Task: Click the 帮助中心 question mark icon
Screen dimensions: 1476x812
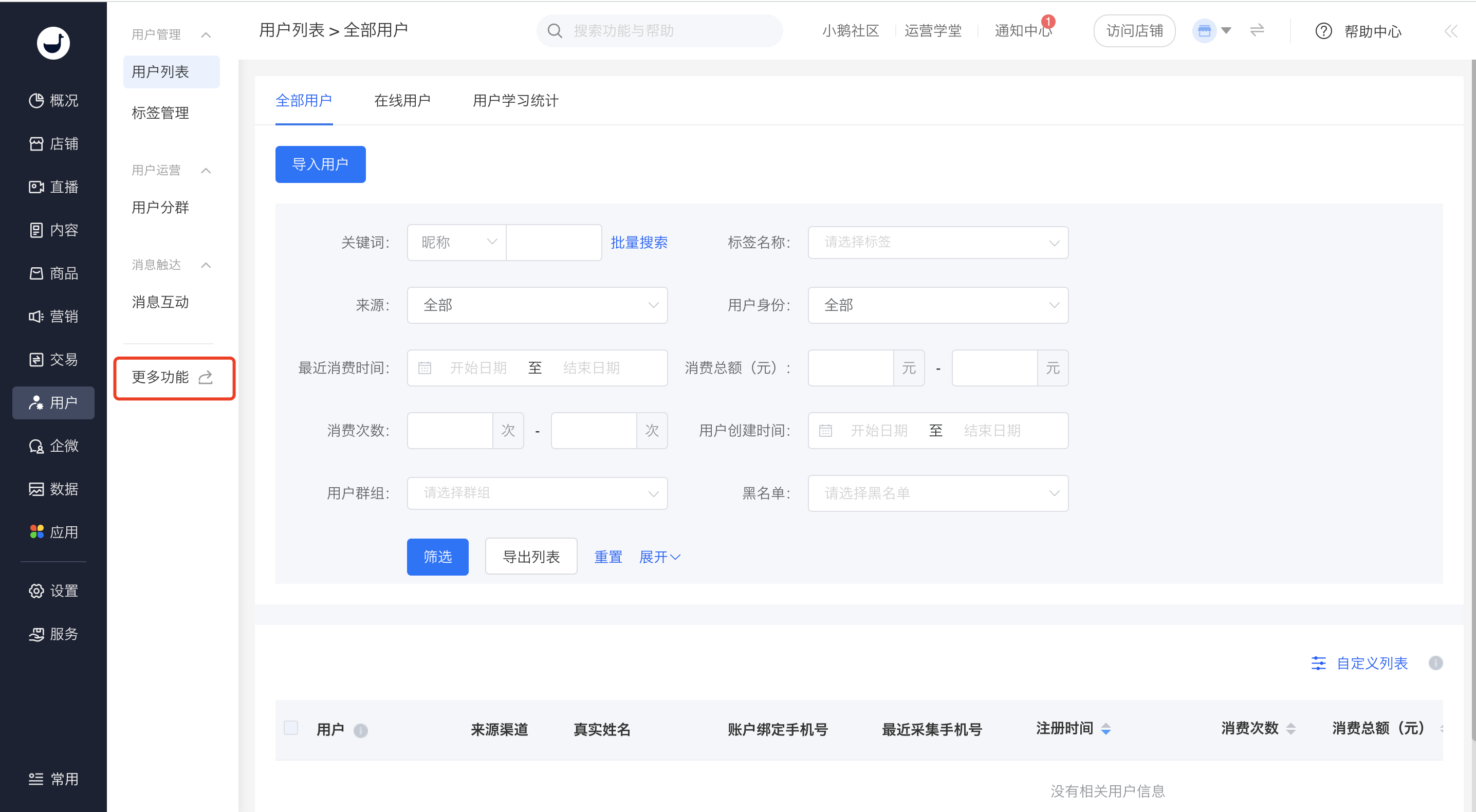Action: tap(1323, 31)
